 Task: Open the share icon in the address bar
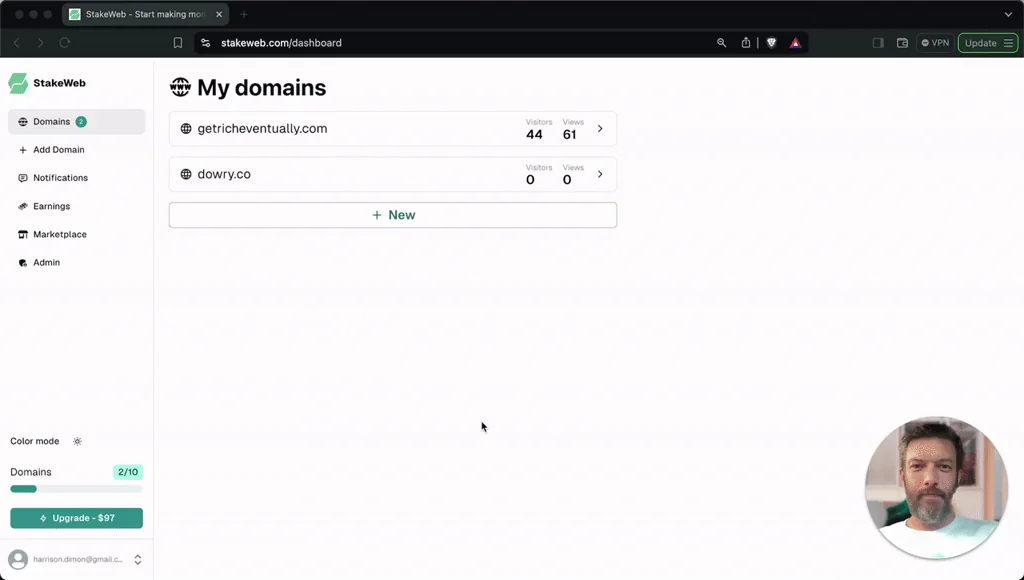click(745, 43)
